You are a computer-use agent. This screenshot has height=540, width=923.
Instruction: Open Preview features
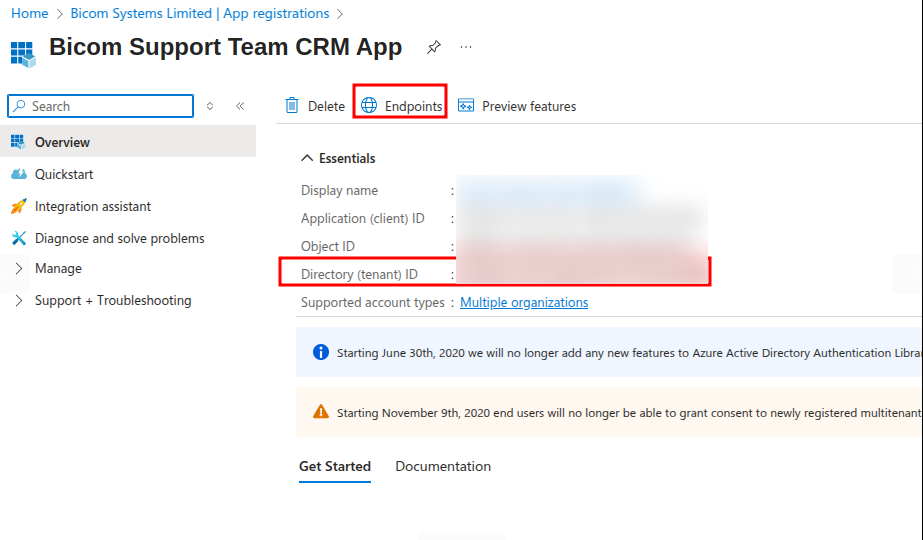tap(517, 106)
